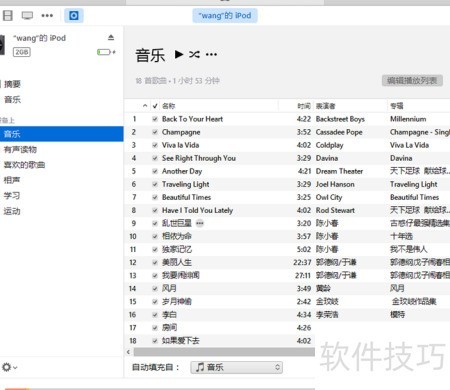450x390 pixels.
Task: Toggle Viva la Vida checkbox
Action: tap(155, 145)
